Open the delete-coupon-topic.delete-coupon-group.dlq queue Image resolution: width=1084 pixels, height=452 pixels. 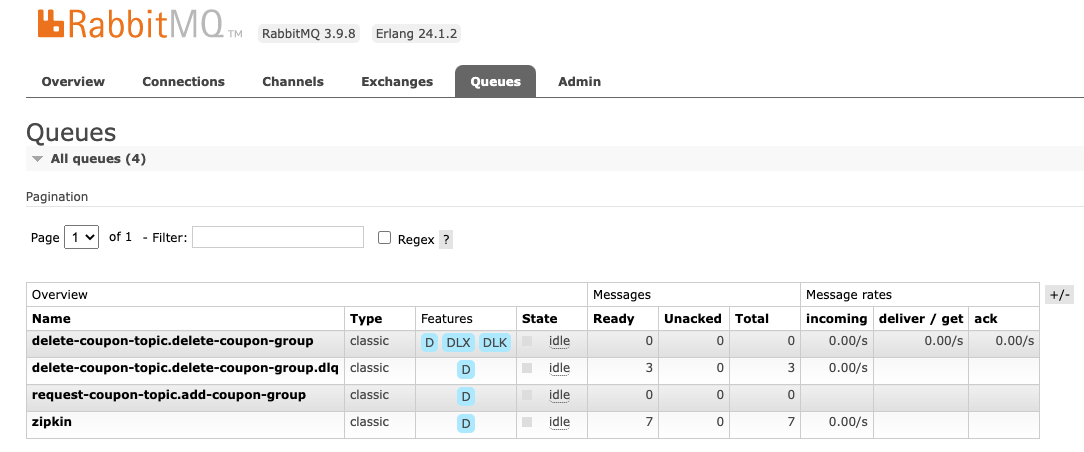click(x=185, y=368)
